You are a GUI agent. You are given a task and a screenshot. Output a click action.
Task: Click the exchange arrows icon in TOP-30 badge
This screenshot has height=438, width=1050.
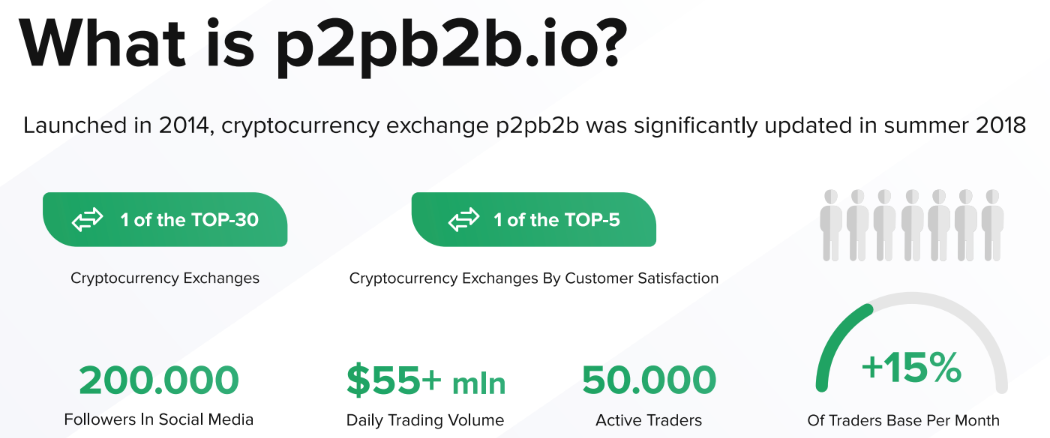88,220
